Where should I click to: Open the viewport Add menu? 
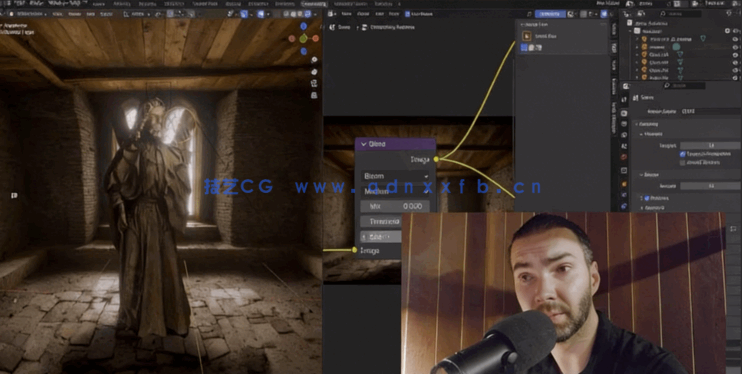point(92,14)
